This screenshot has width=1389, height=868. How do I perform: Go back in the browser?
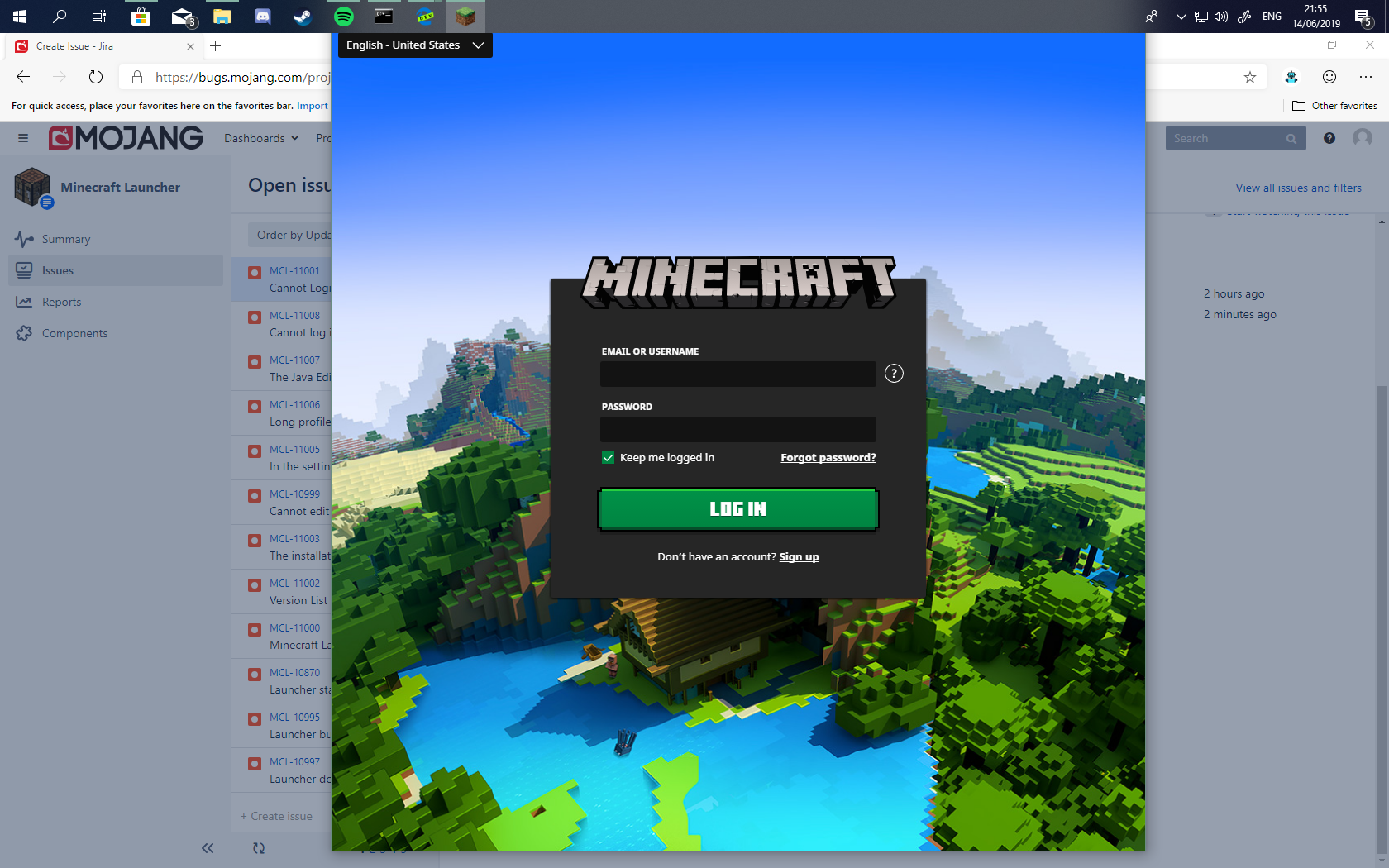coord(23,77)
